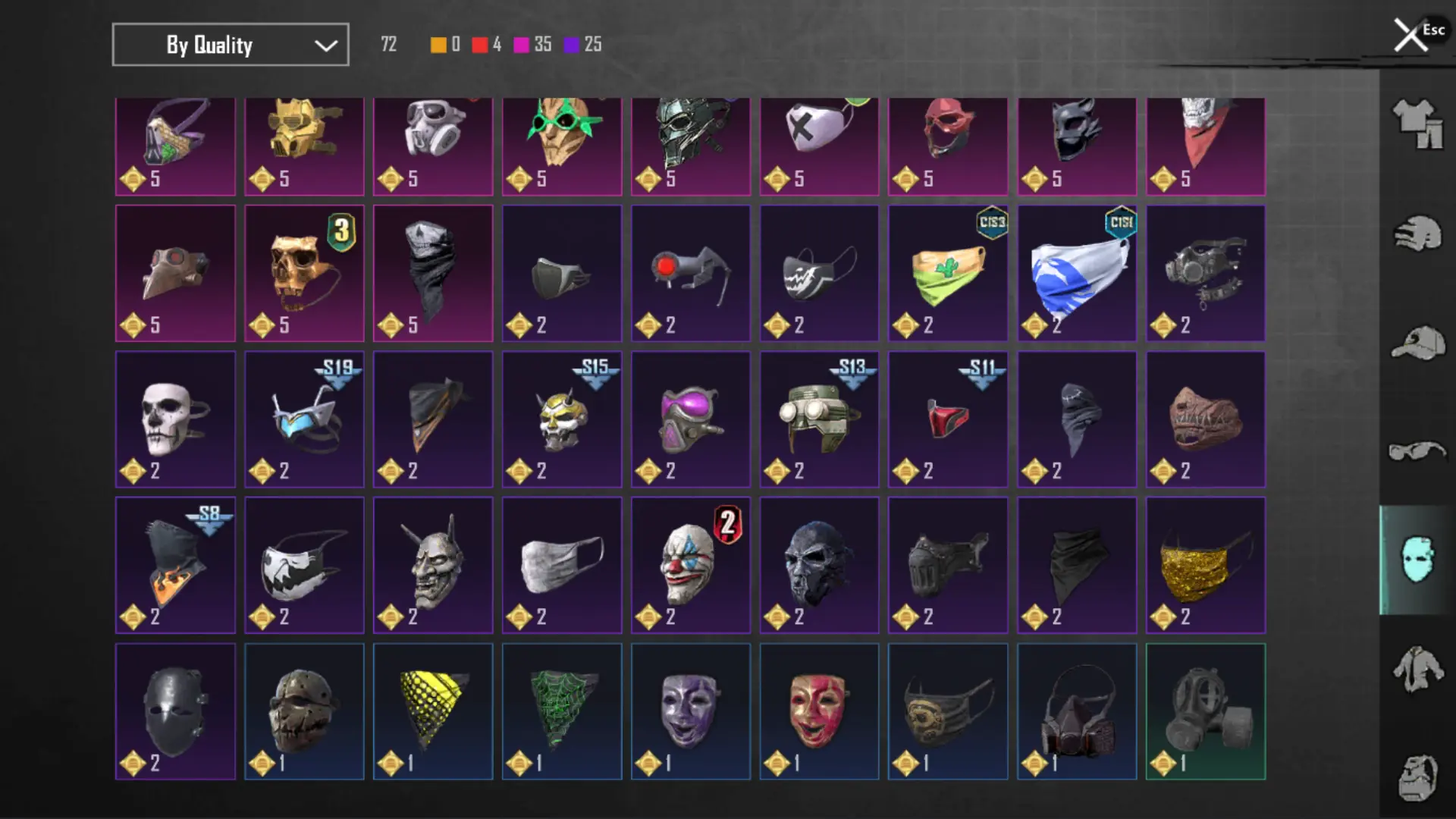Click the dropdown chevron arrow beside By Quality
Image resolution: width=1456 pixels, height=819 pixels.
(x=326, y=45)
